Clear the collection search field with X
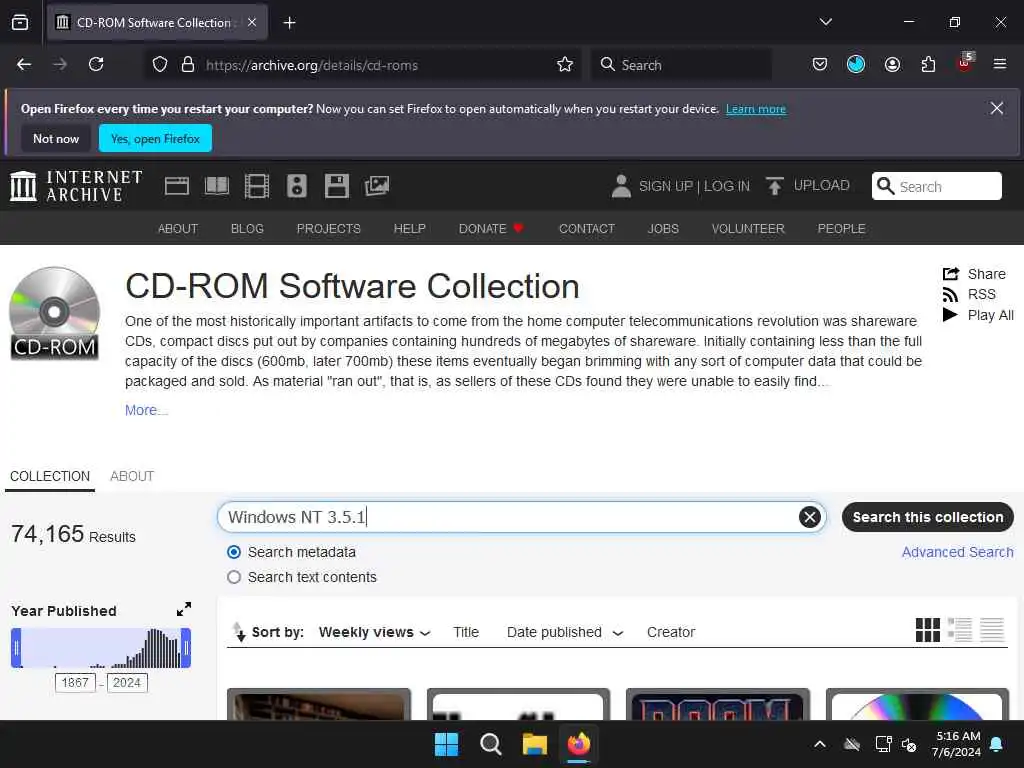This screenshot has height=768, width=1024. pos(809,517)
